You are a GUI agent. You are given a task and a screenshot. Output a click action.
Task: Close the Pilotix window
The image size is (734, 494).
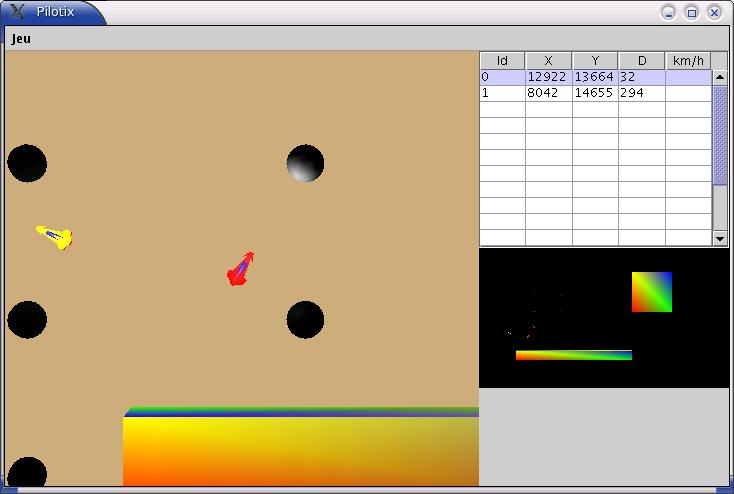[x=714, y=13]
